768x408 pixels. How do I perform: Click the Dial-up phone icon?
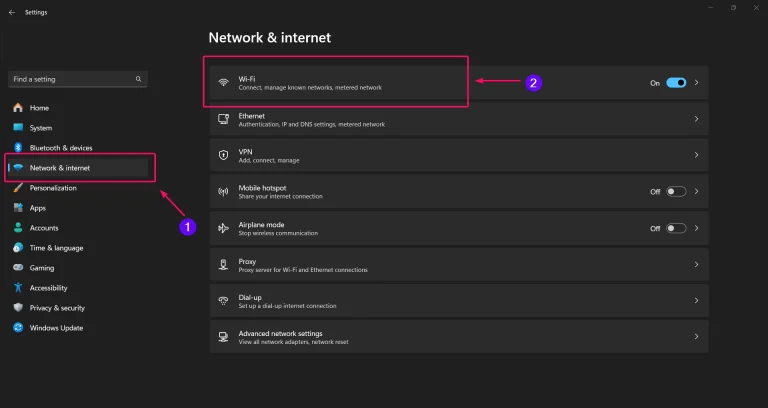click(223, 301)
